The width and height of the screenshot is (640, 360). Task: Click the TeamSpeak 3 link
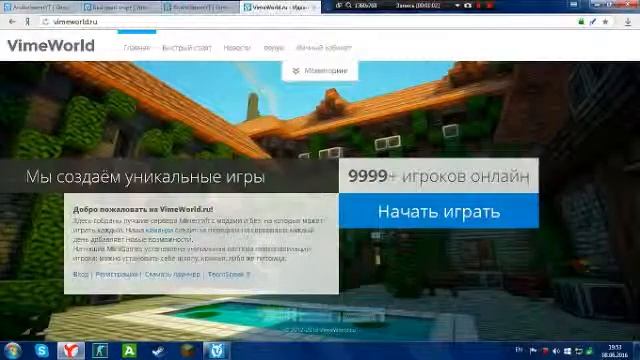[x=229, y=274]
